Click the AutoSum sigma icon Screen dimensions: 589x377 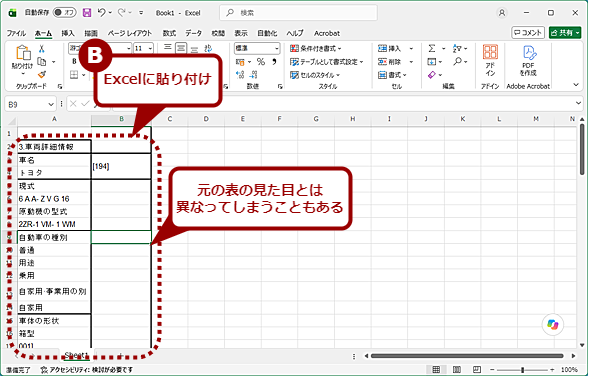[432, 48]
